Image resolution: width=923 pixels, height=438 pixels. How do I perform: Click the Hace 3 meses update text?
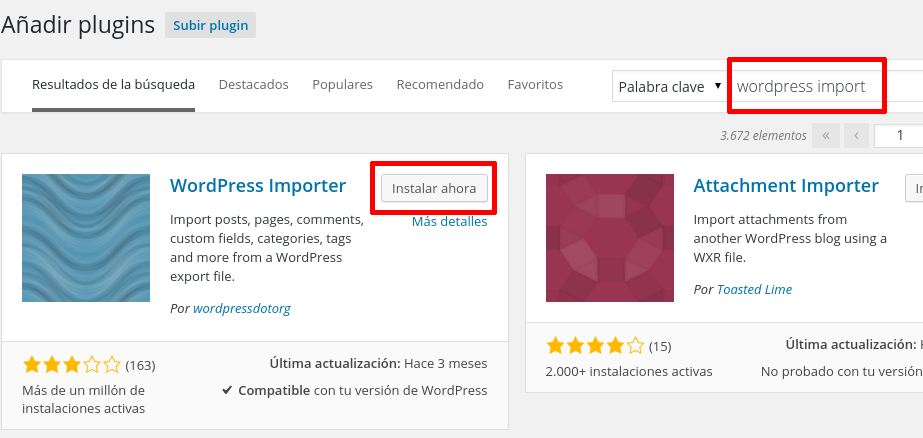pos(446,363)
